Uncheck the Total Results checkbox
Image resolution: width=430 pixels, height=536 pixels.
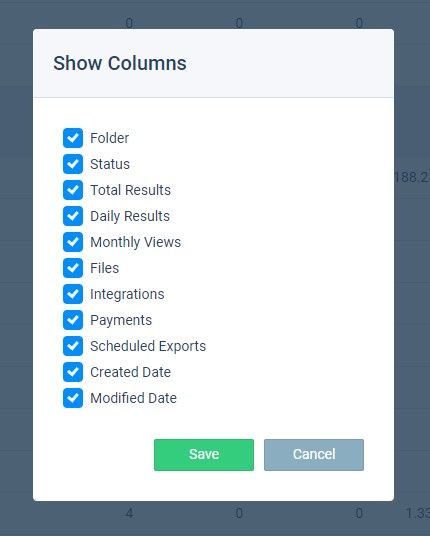coord(73,190)
